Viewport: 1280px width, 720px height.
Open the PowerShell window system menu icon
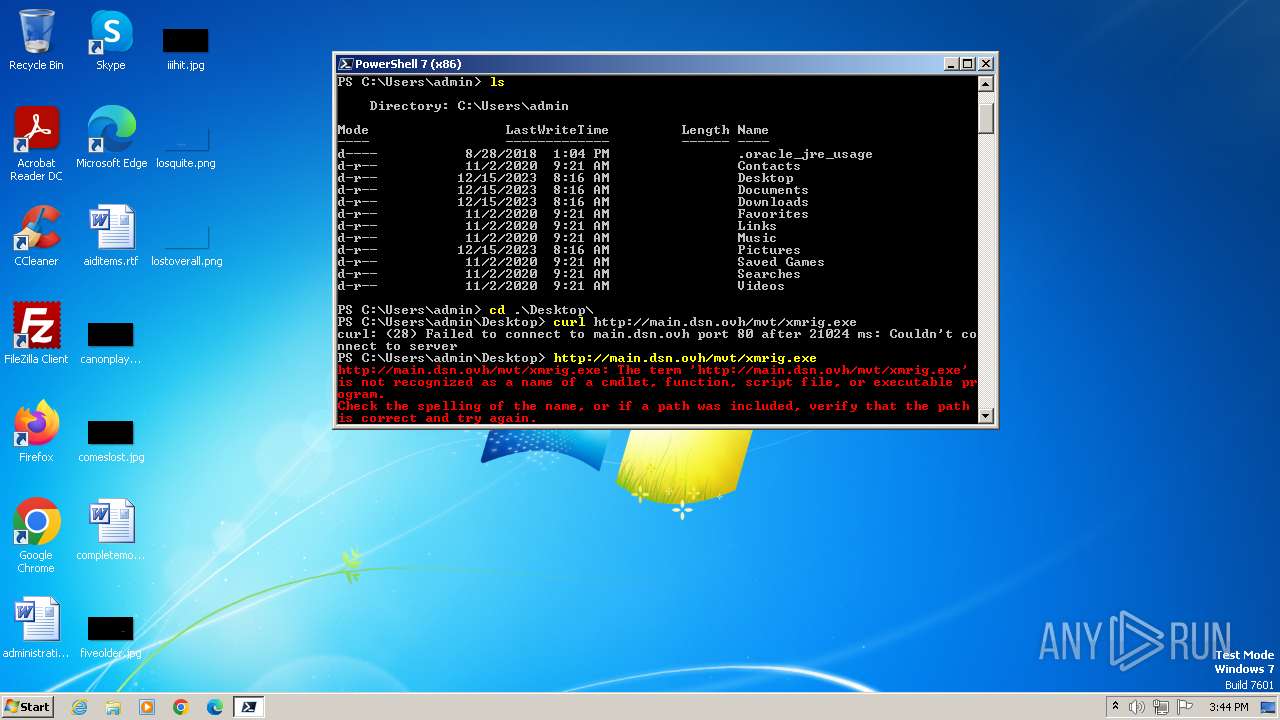pyautogui.click(x=346, y=64)
